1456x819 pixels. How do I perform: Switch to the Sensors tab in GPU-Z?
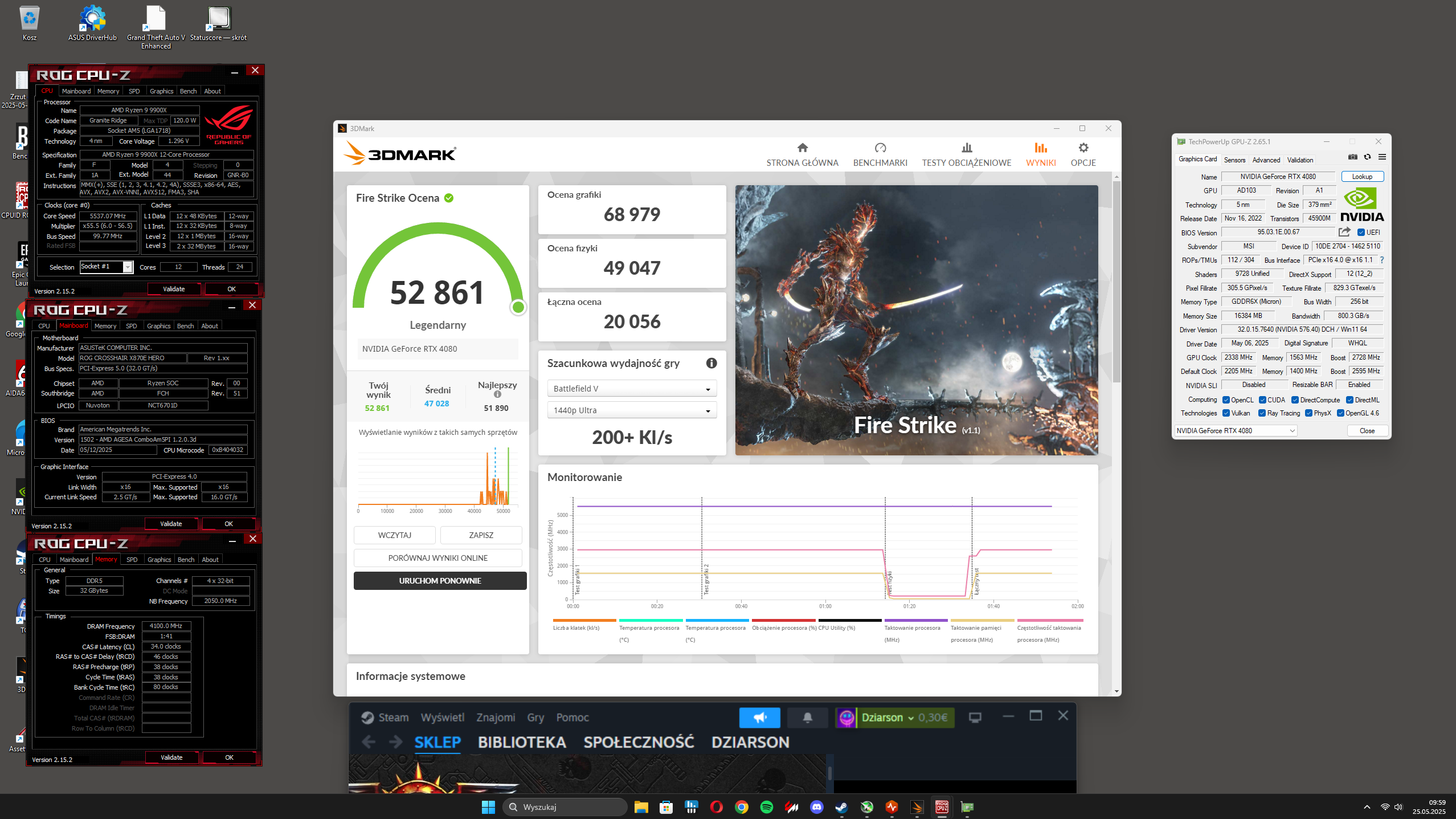[x=1234, y=160]
